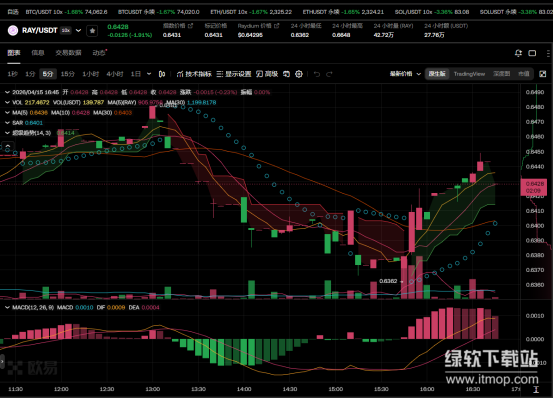Switch to TradingView chart
Screen dimensions: 553x399
(x=469, y=74)
